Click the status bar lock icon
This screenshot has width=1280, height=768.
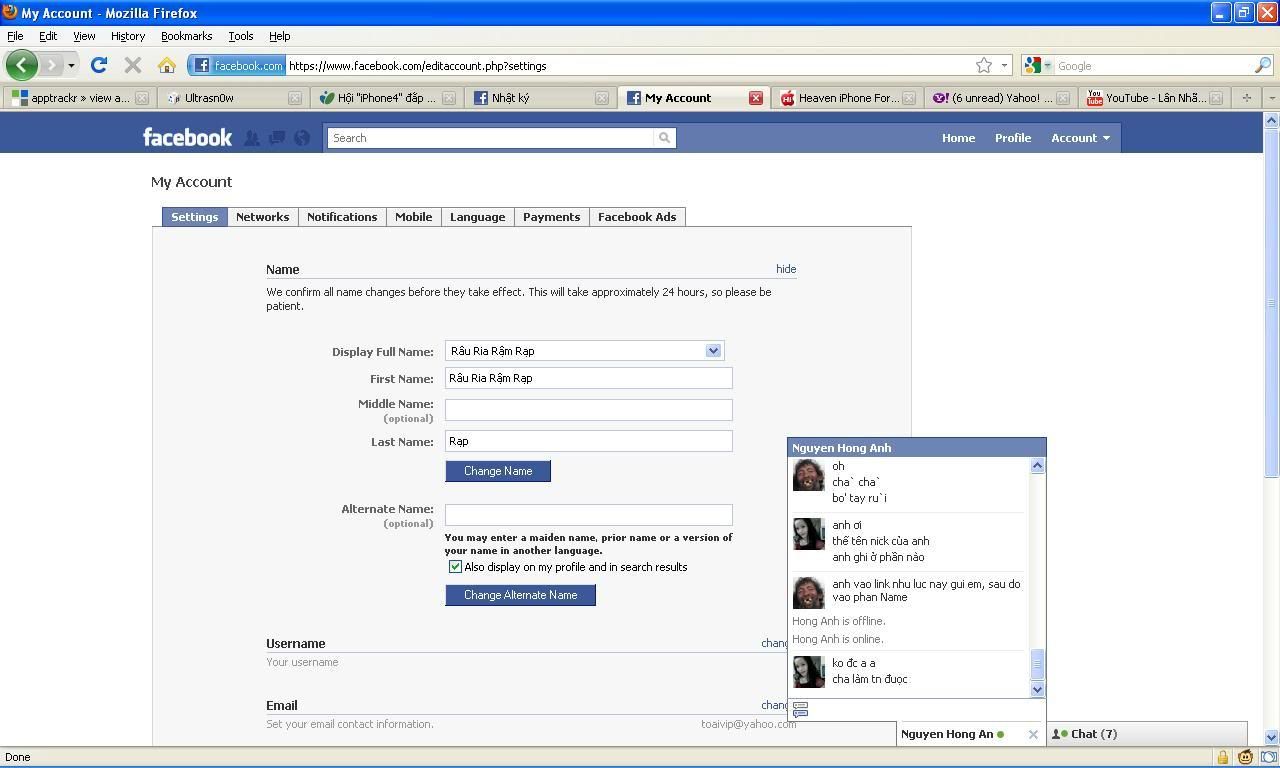click(x=1223, y=757)
